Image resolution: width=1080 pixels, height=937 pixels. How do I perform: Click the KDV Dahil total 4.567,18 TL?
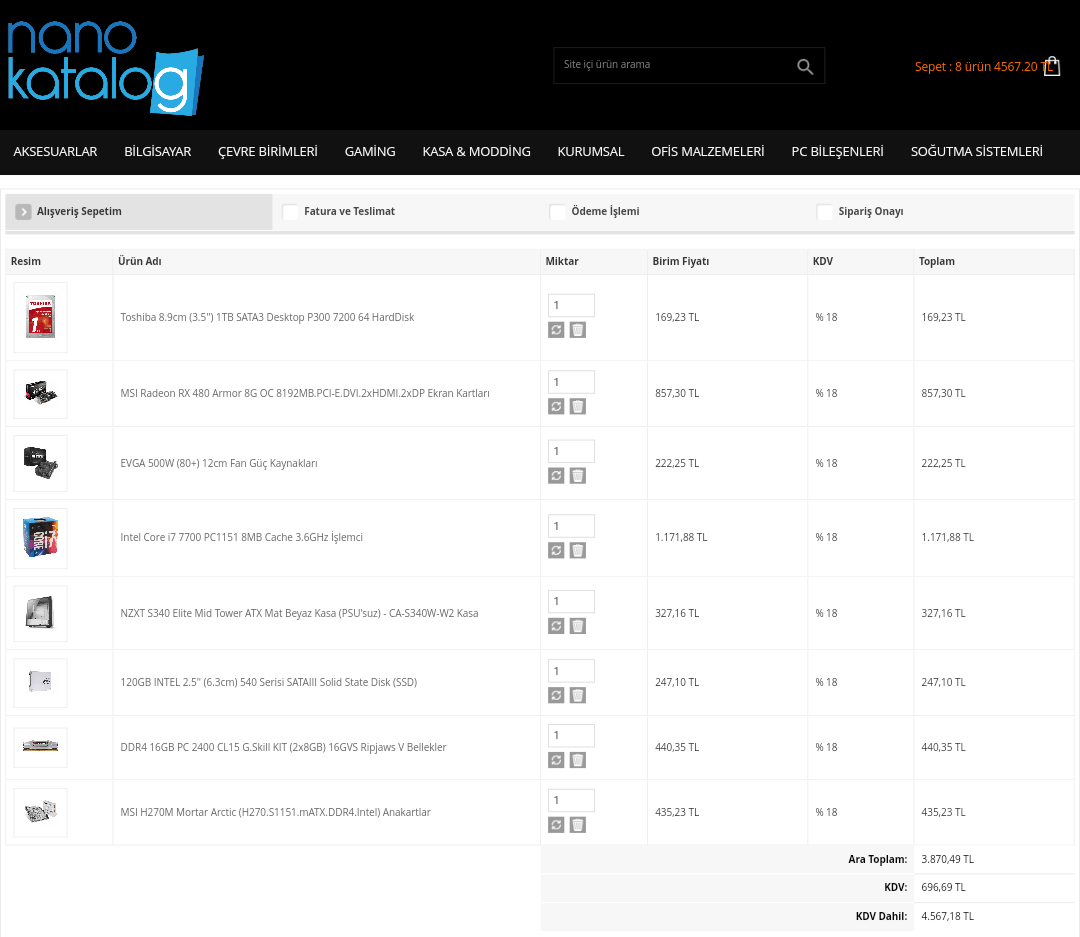947,916
